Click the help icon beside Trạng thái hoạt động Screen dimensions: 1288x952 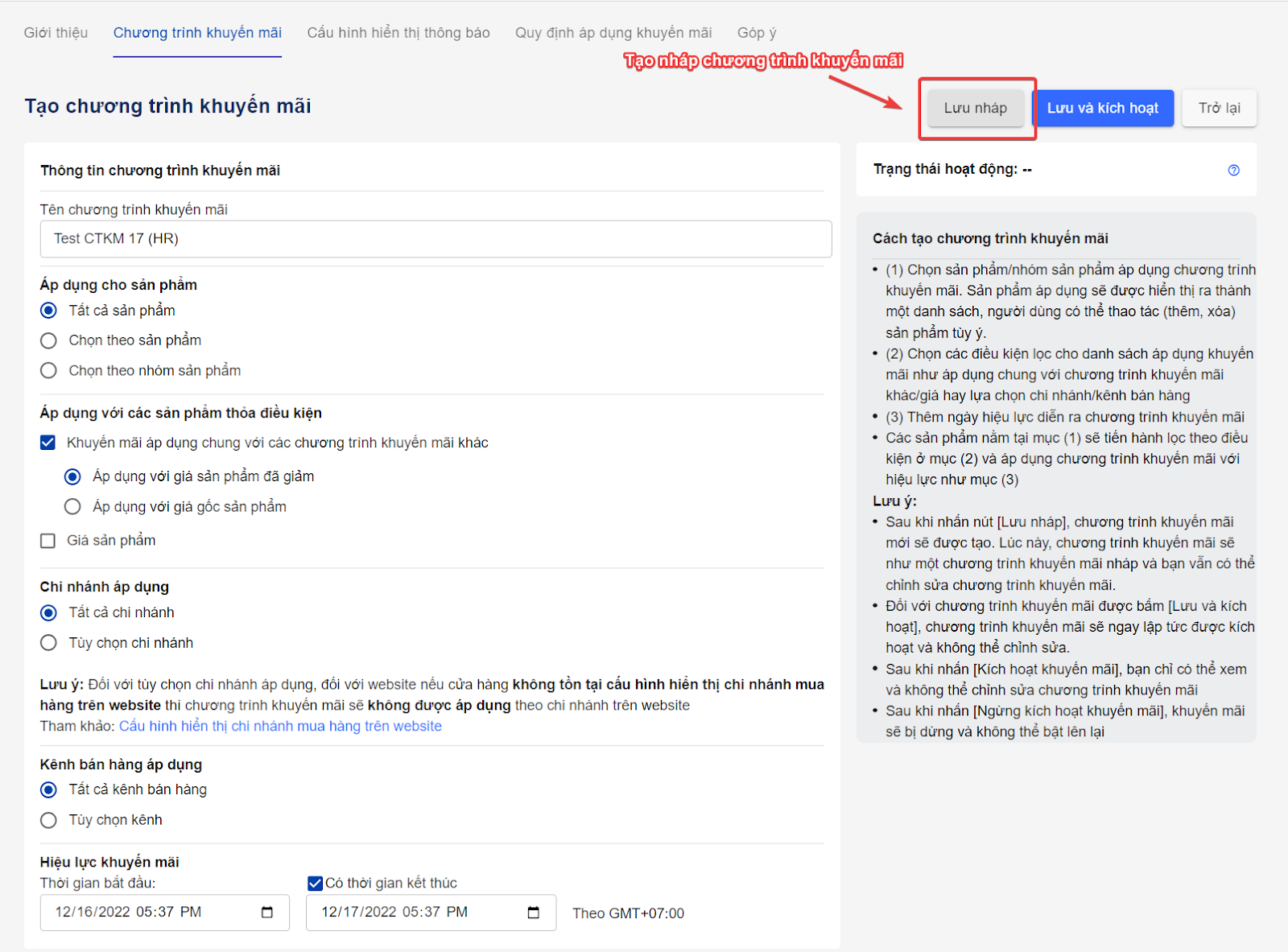click(x=1233, y=170)
